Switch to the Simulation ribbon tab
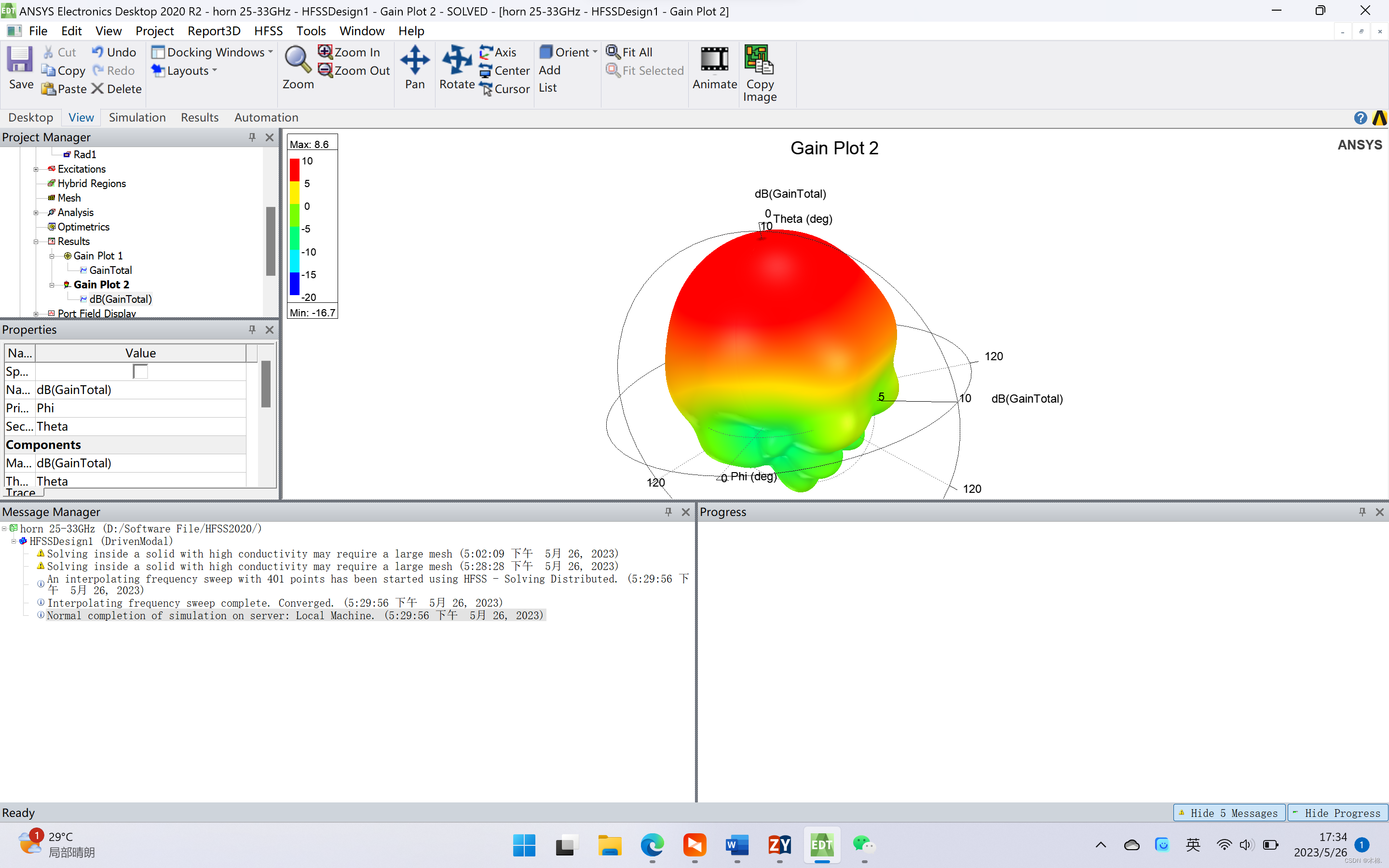Viewport: 1389px width, 868px height. point(137,118)
